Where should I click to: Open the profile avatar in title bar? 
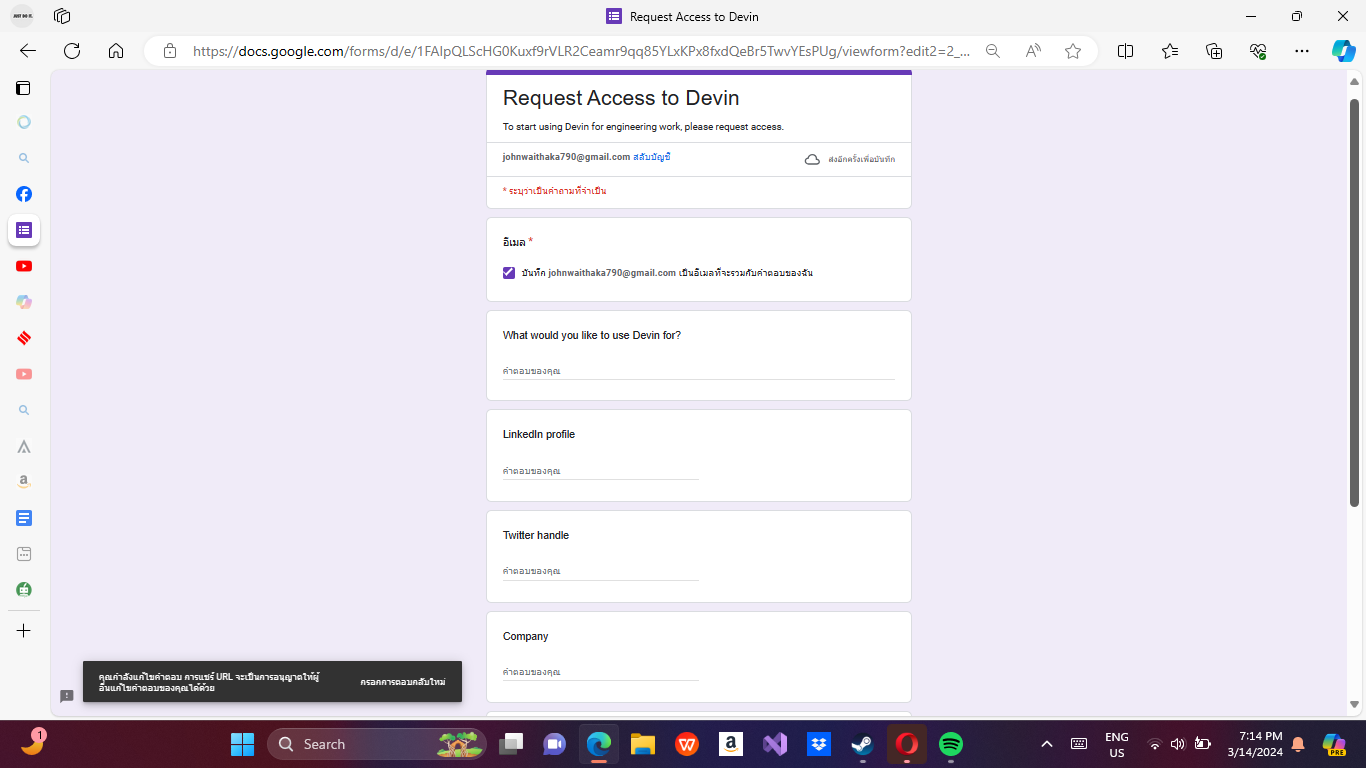point(22,16)
